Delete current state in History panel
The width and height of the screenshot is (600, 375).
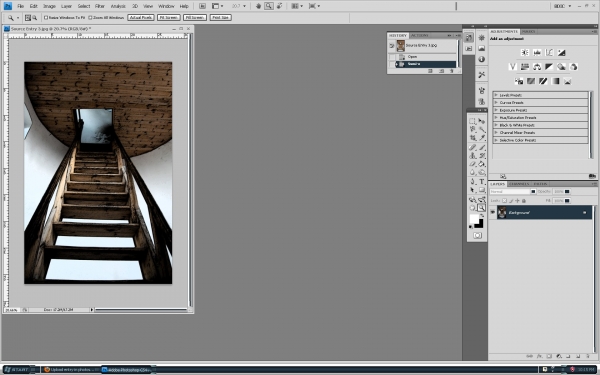452,71
